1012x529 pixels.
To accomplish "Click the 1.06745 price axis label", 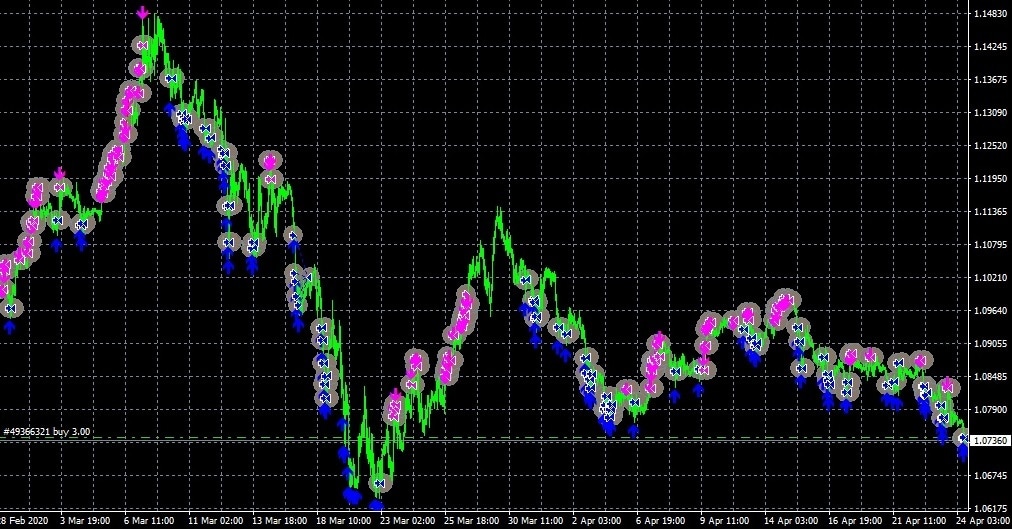I will 990,475.
